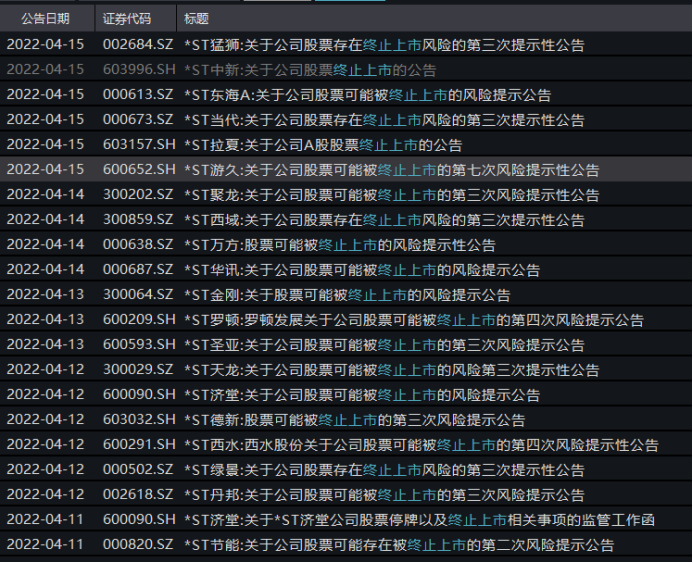This screenshot has height=563, width=693.
Task: Click the 标题 column header
Action: [197, 18]
